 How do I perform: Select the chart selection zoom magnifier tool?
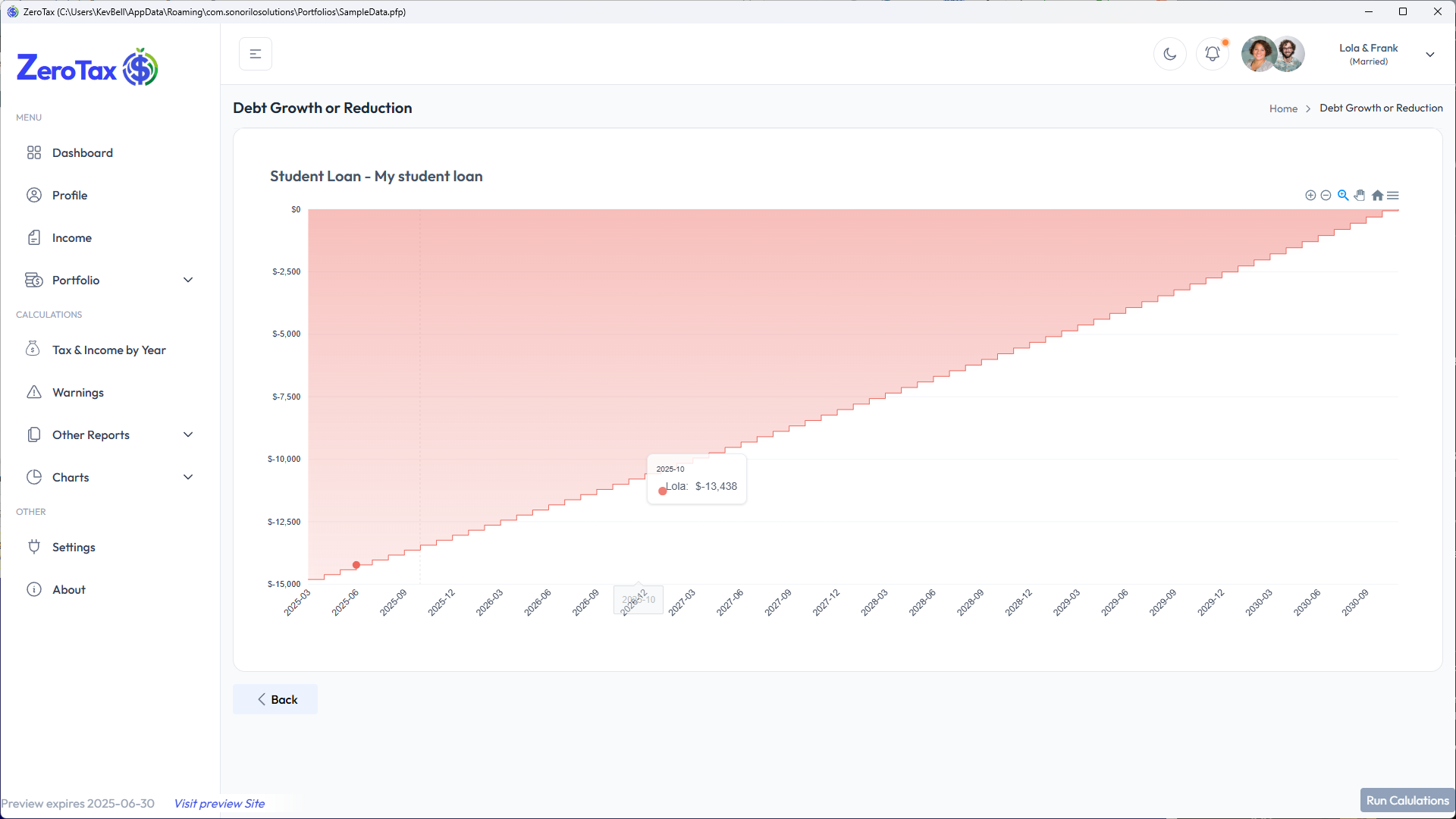coord(1343,195)
